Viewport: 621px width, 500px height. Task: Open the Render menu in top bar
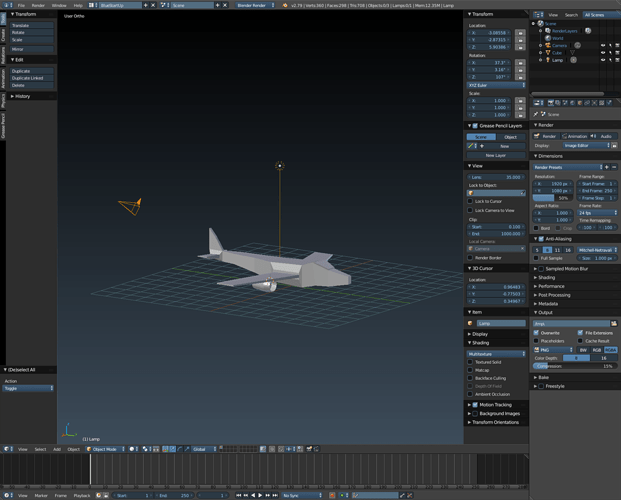point(38,5)
